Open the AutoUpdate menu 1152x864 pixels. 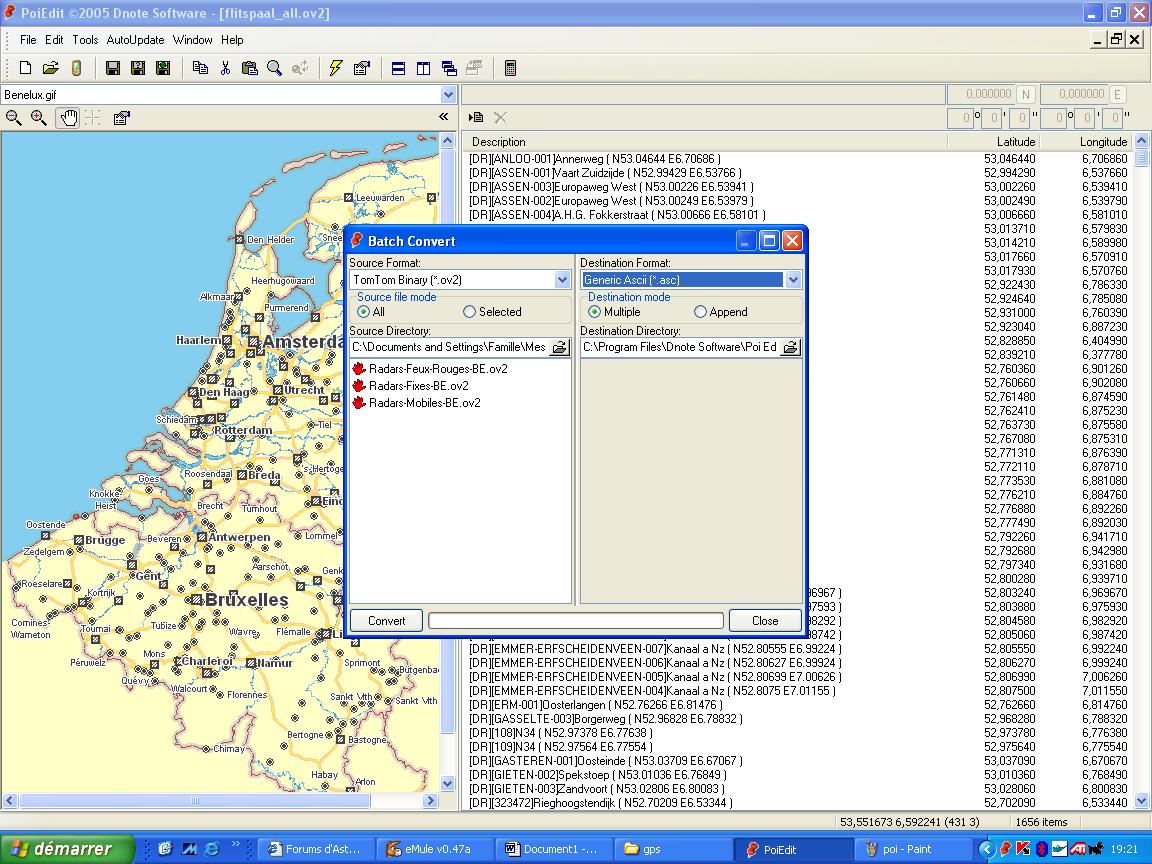point(135,40)
